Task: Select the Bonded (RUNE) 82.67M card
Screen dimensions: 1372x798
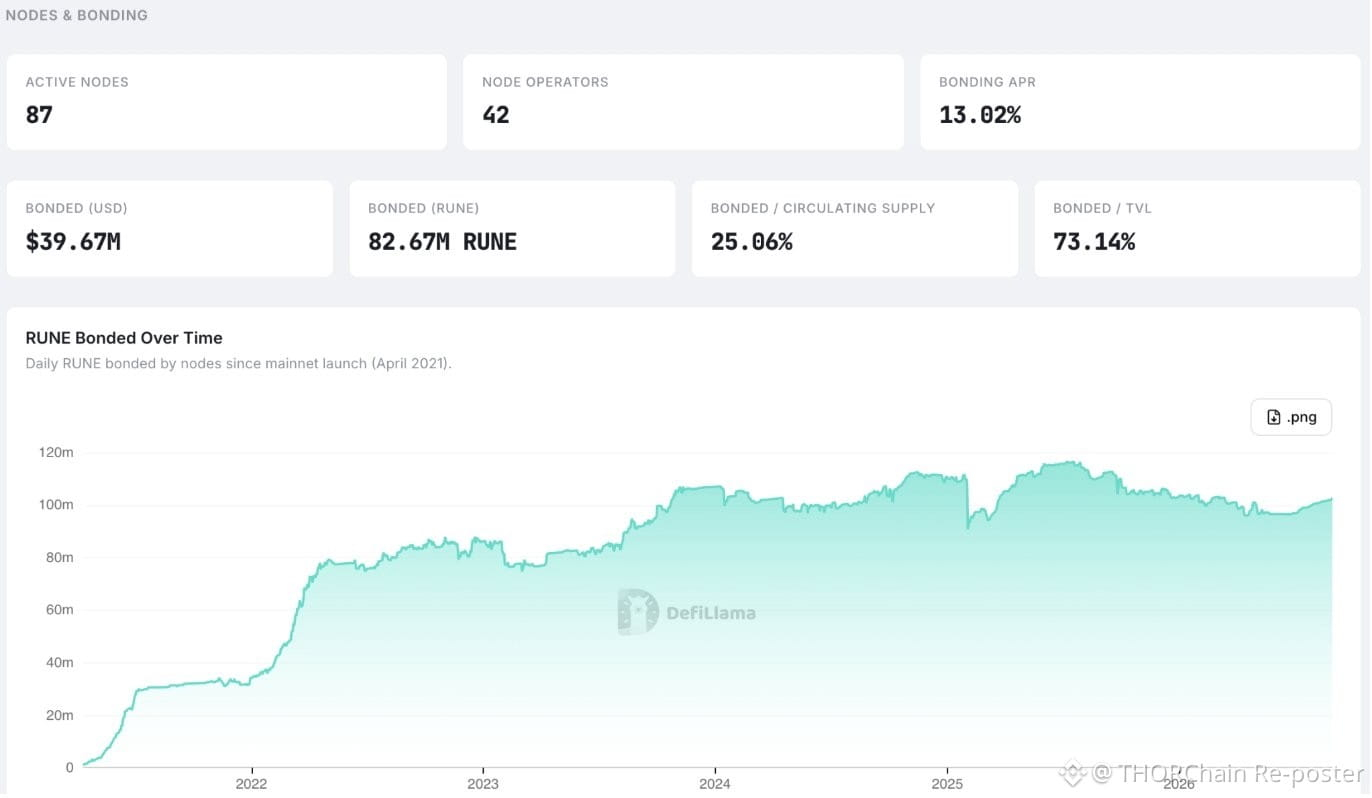Action: [512, 228]
